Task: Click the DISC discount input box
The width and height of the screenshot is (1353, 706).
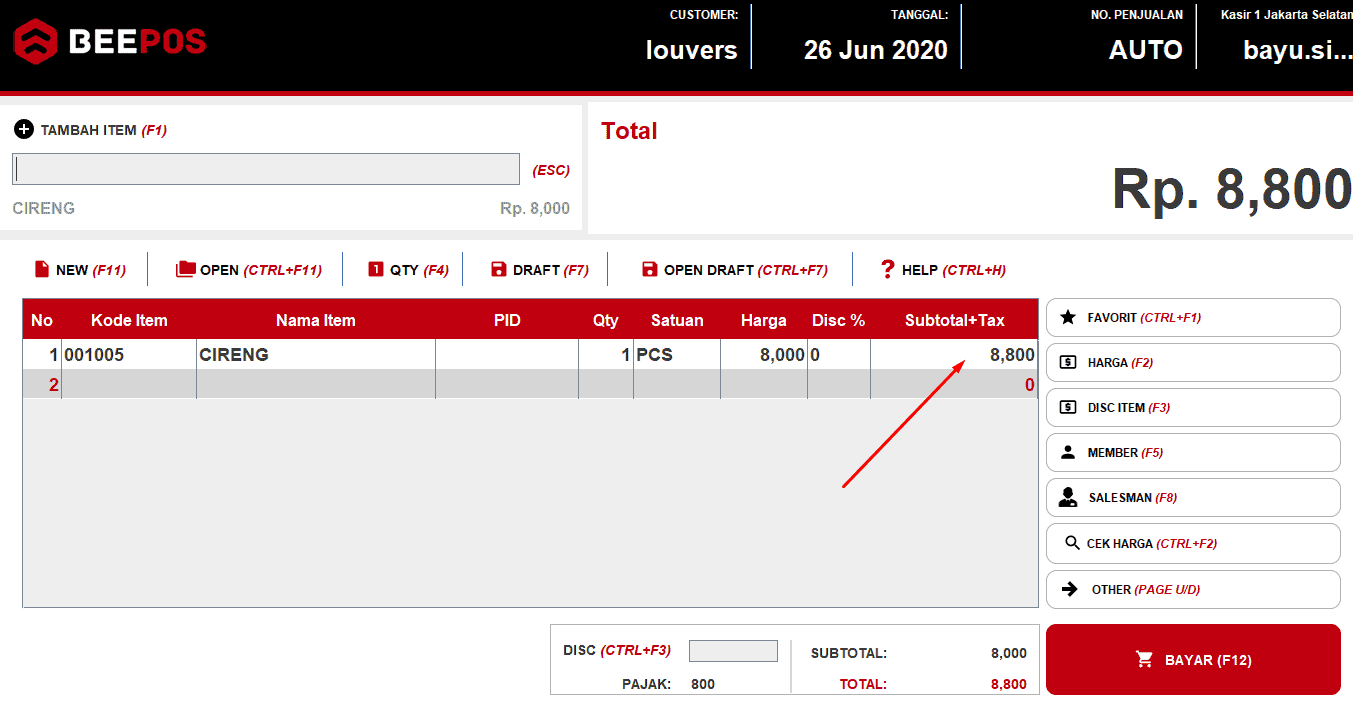Action: [733, 651]
